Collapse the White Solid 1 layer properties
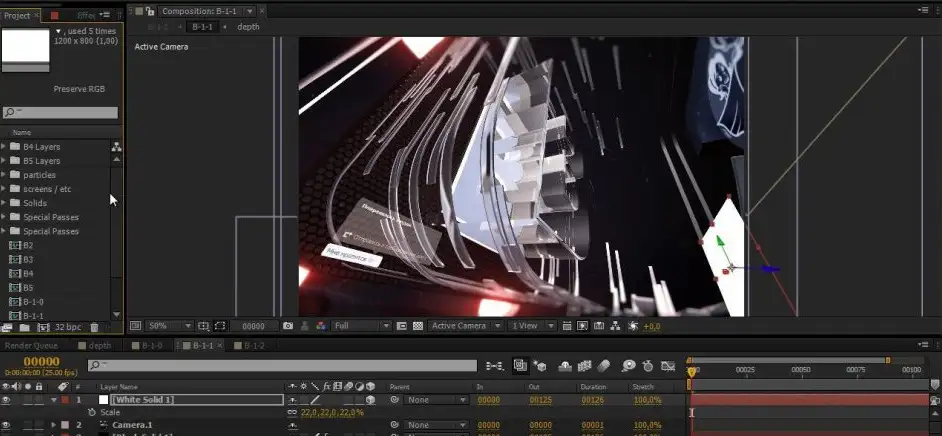The width and height of the screenshot is (942, 436). 55,399
